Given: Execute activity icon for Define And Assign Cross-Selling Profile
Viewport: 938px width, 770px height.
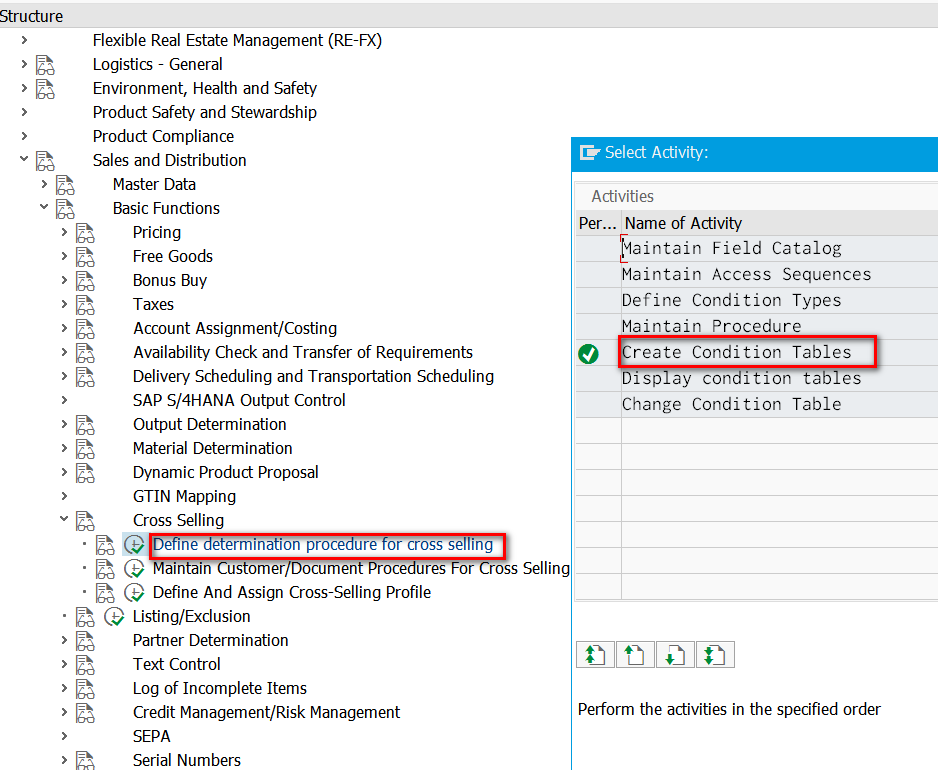Looking at the screenshot, I should (x=135, y=592).
